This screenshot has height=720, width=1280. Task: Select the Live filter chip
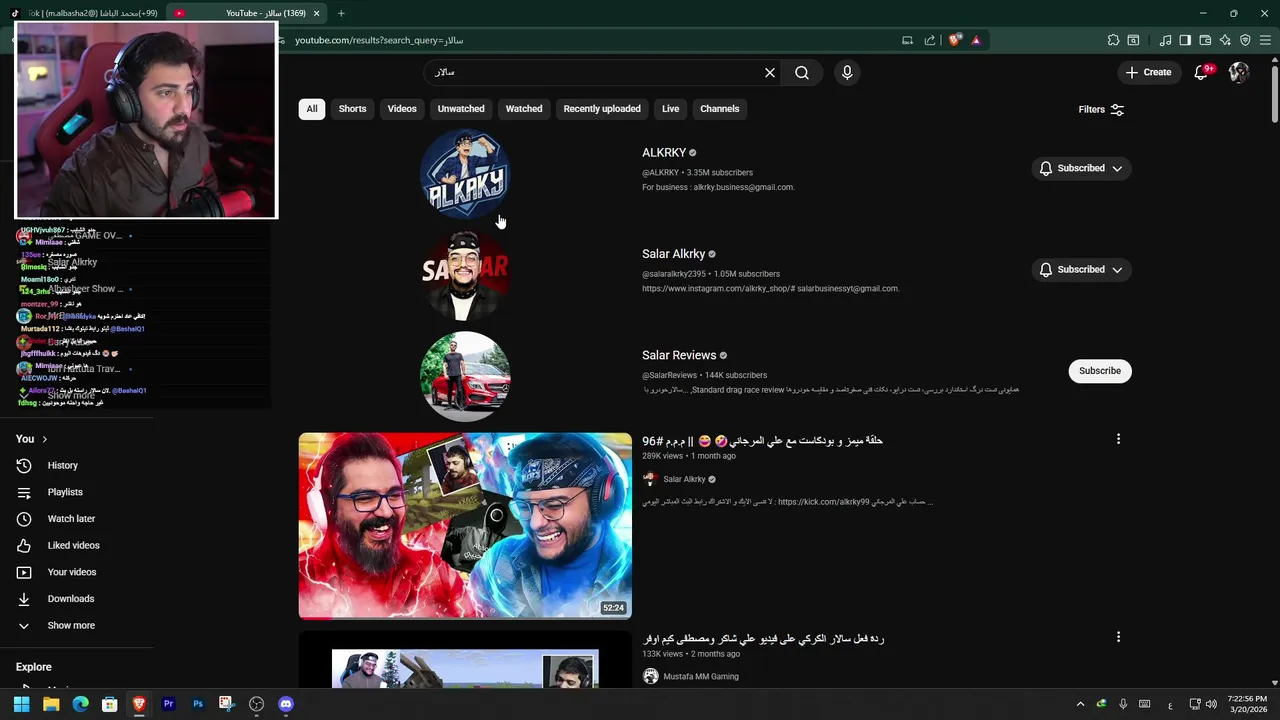coord(670,109)
